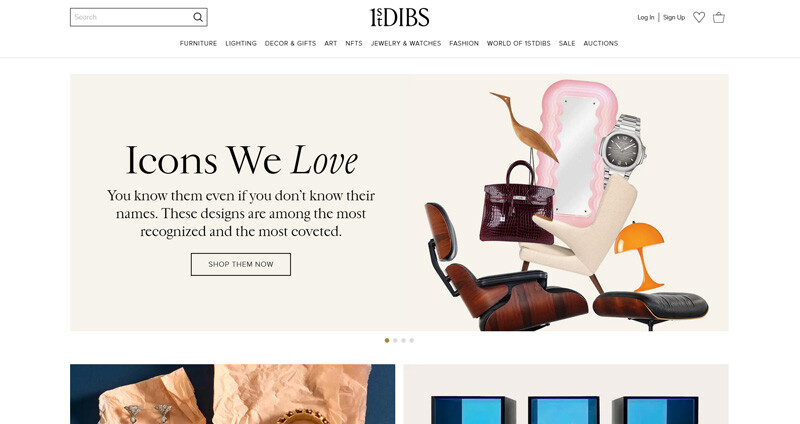This screenshot has width=800, height=424.
Task: Click the Sign Up link
Action: tap(674, 17)
